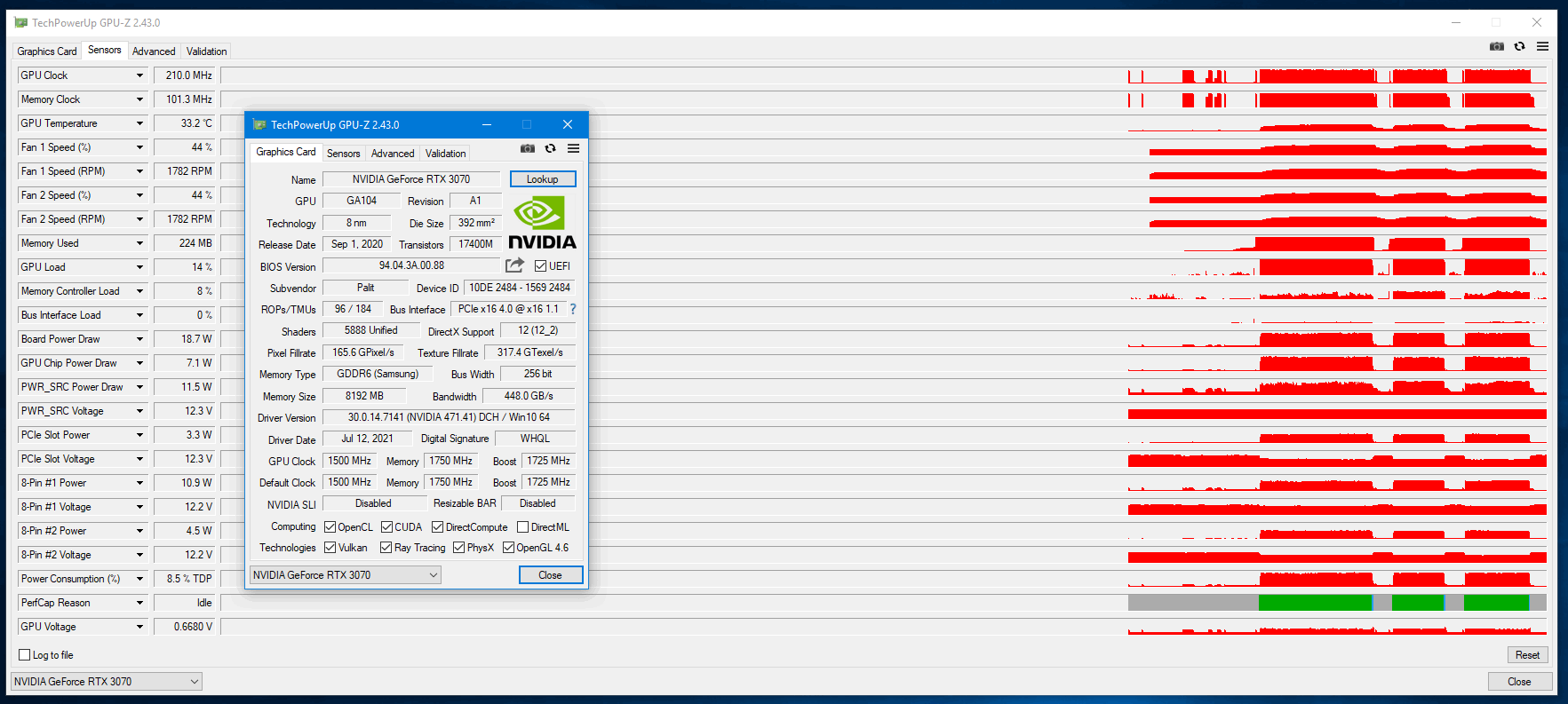Toggle the Ray Tracing checkbox

[386, 547]
